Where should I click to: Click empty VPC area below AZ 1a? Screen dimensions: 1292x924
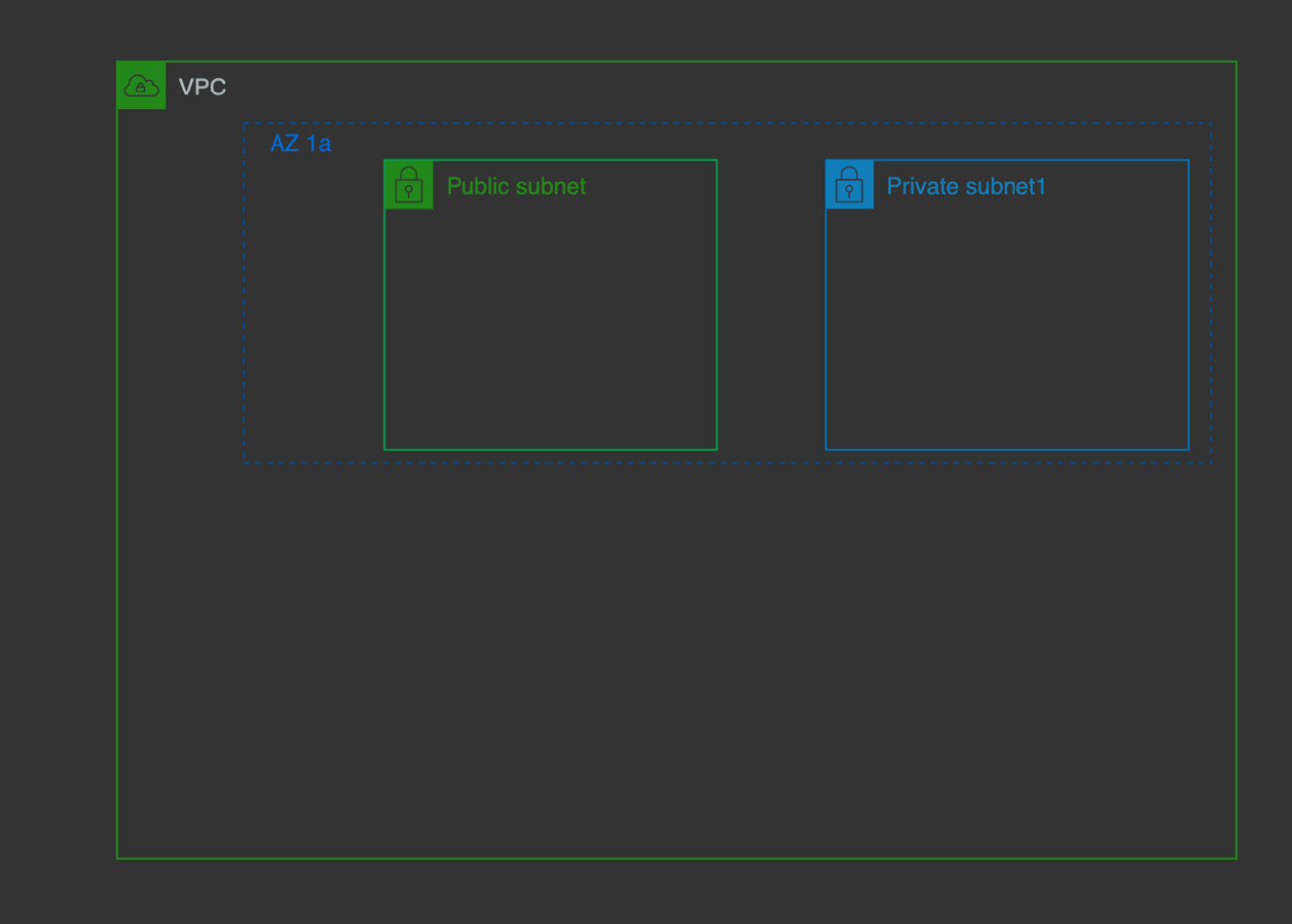(x=676, y=656)
